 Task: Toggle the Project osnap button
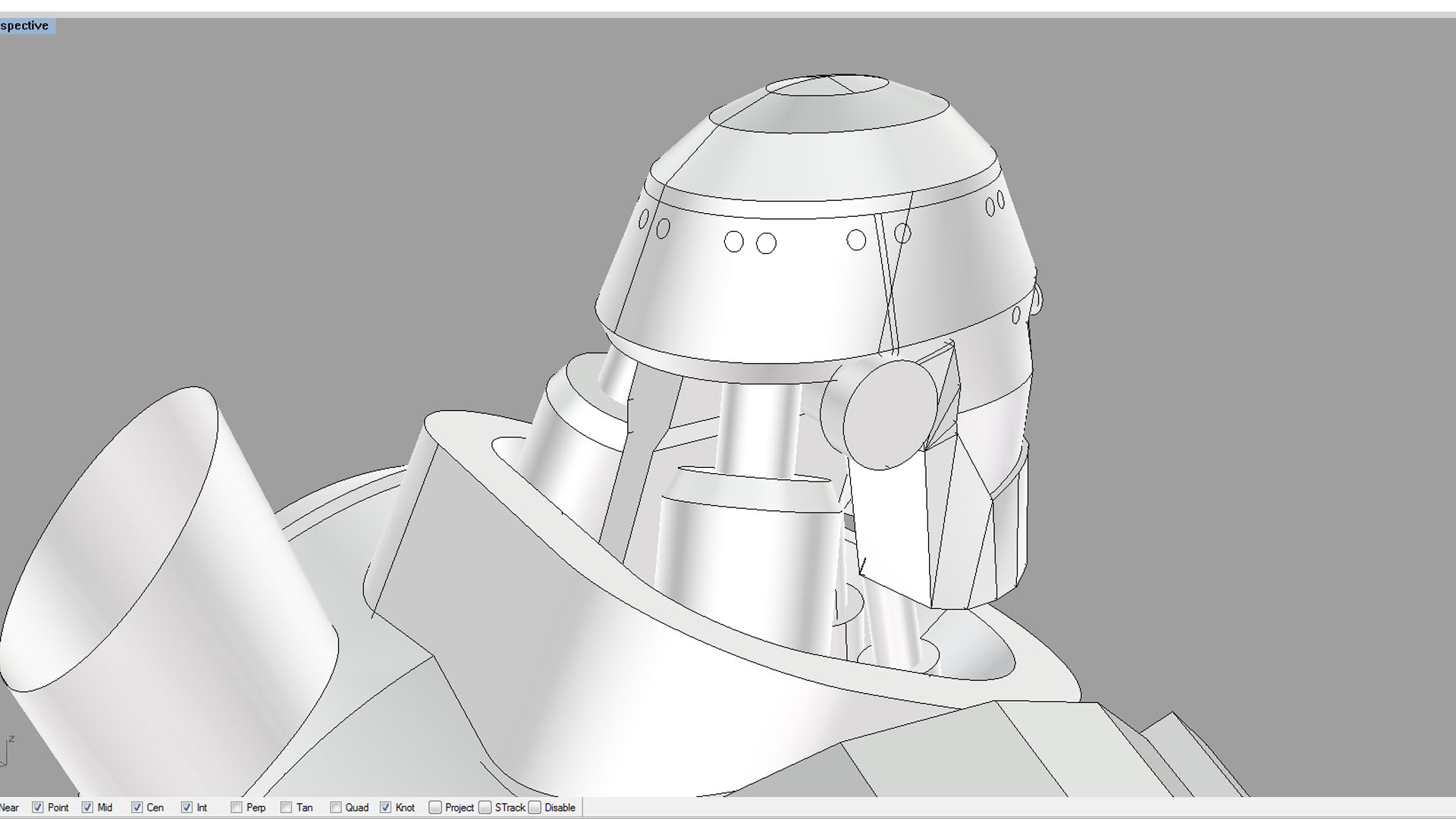pyautogui.click(x=435, y=808)
